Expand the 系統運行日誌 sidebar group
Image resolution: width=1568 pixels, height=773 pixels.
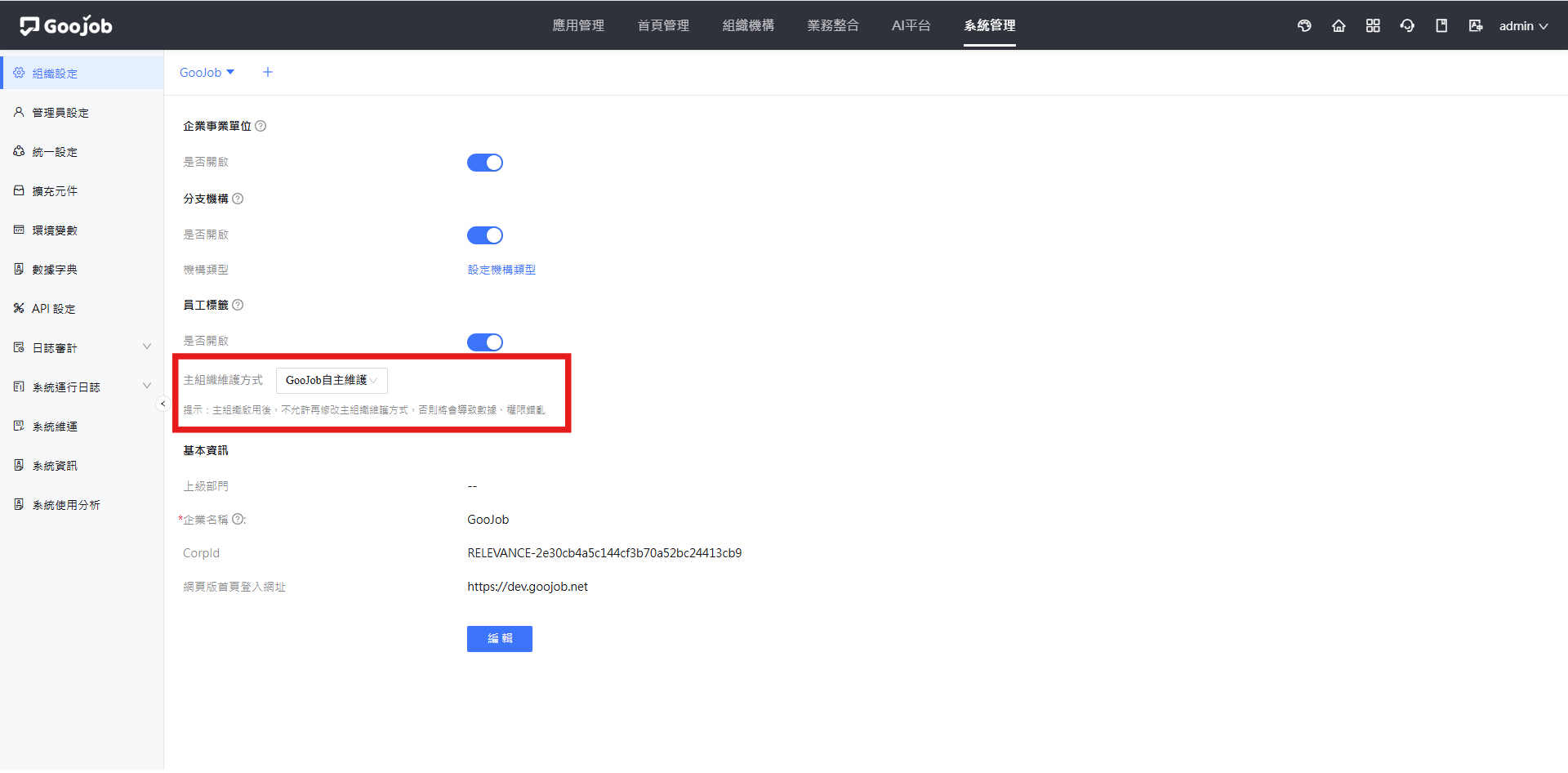[82, 386]
